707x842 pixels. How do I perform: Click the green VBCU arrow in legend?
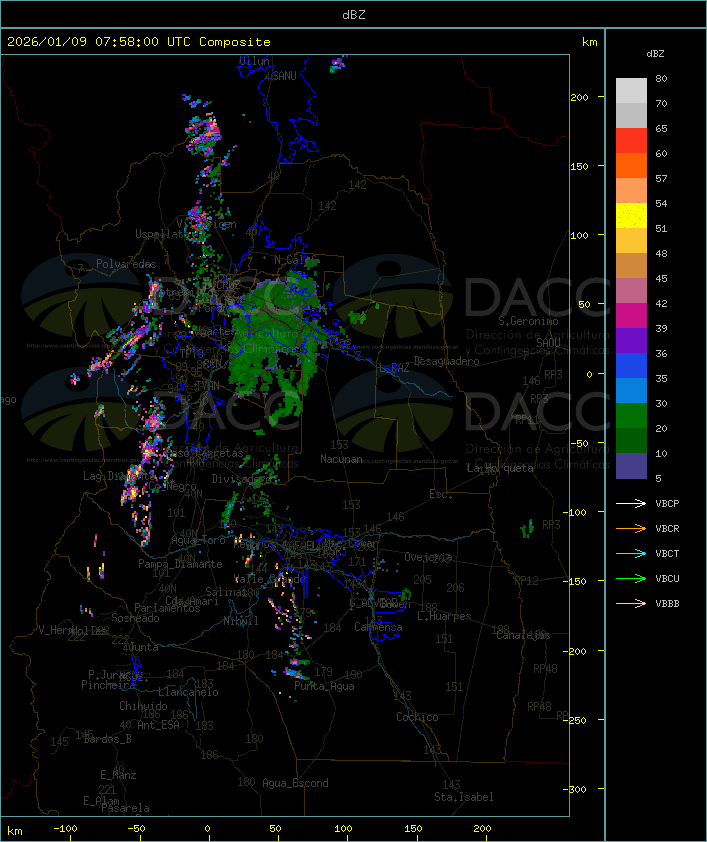(631, 578)
